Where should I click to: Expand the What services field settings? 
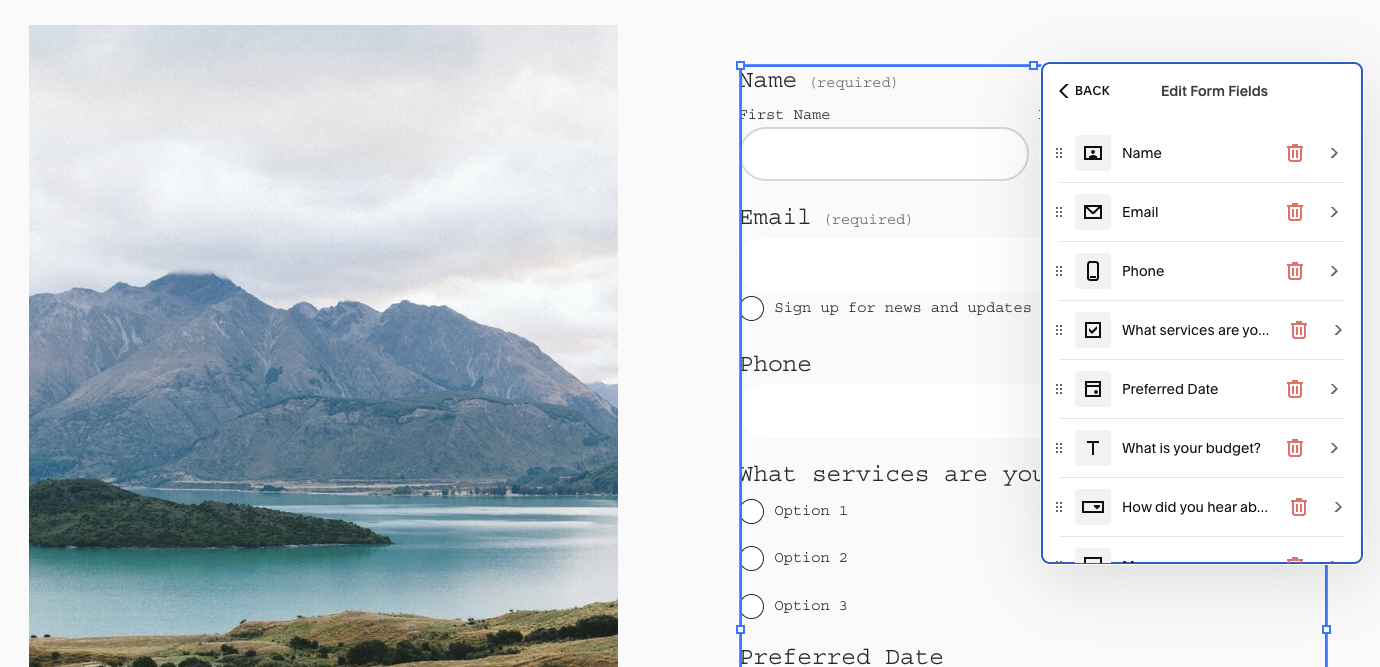click(x=1338, y=330)
